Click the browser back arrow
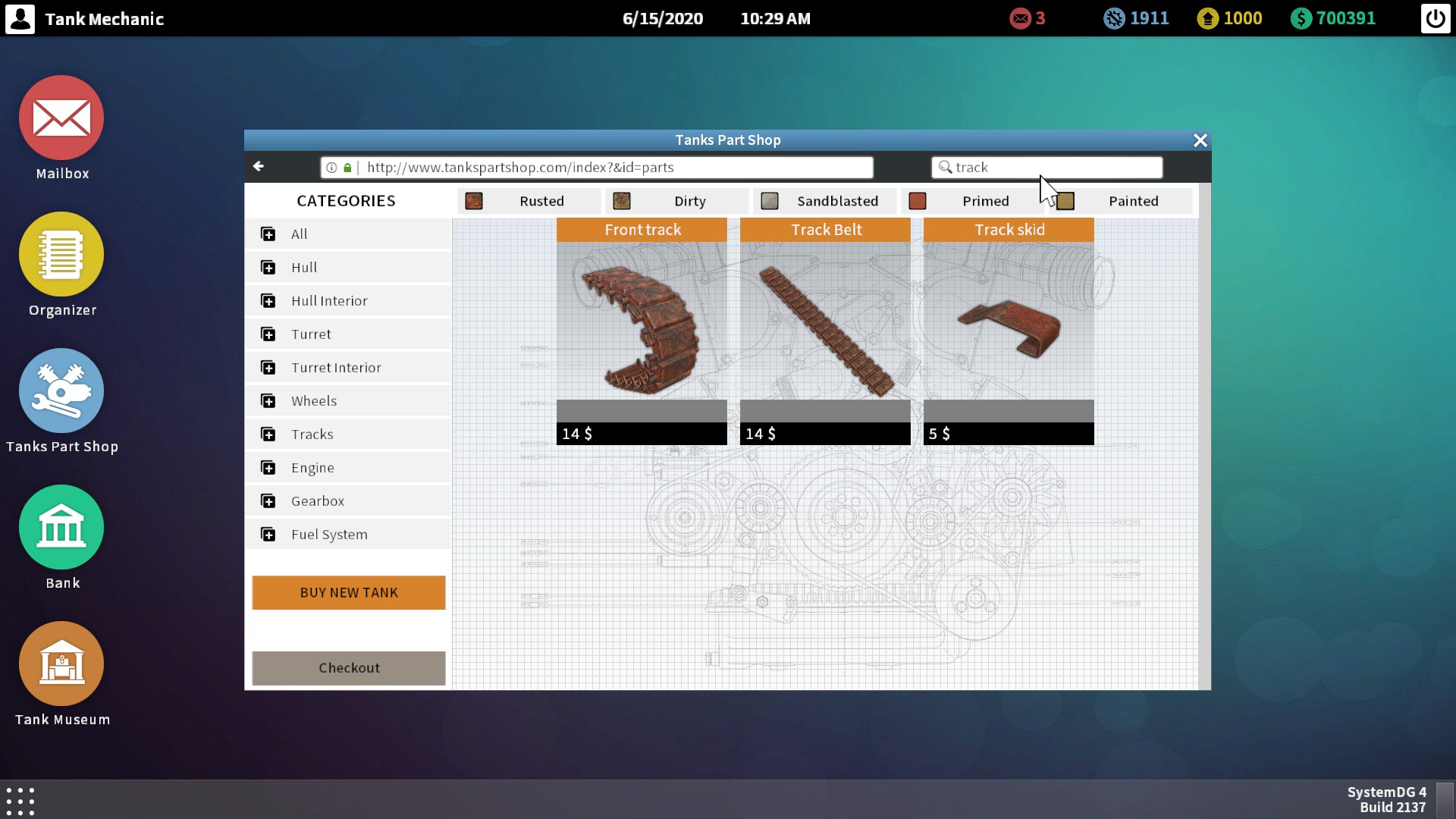1456x819 pixels. (259, 166)
